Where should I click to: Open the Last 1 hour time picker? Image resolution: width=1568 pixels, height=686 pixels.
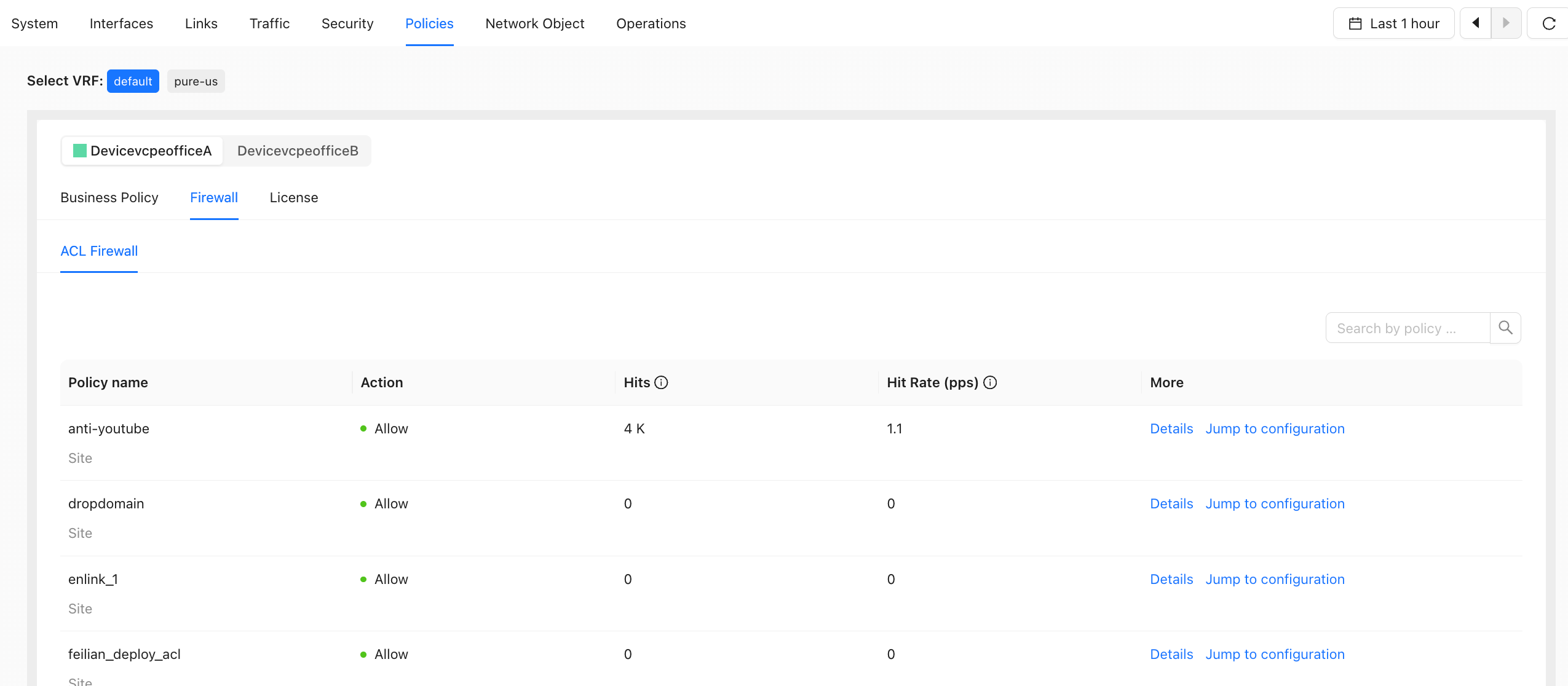coord(1393,23)
